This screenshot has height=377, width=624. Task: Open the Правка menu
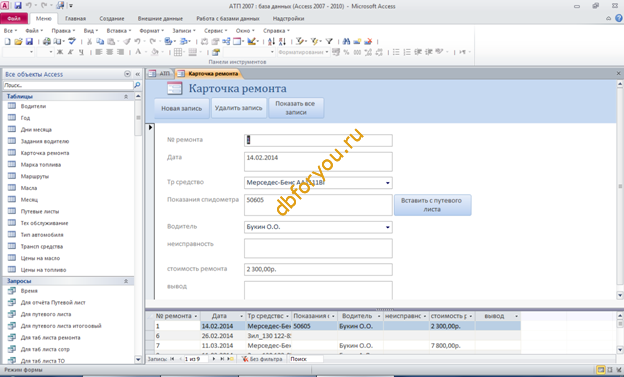coord(63,31)
